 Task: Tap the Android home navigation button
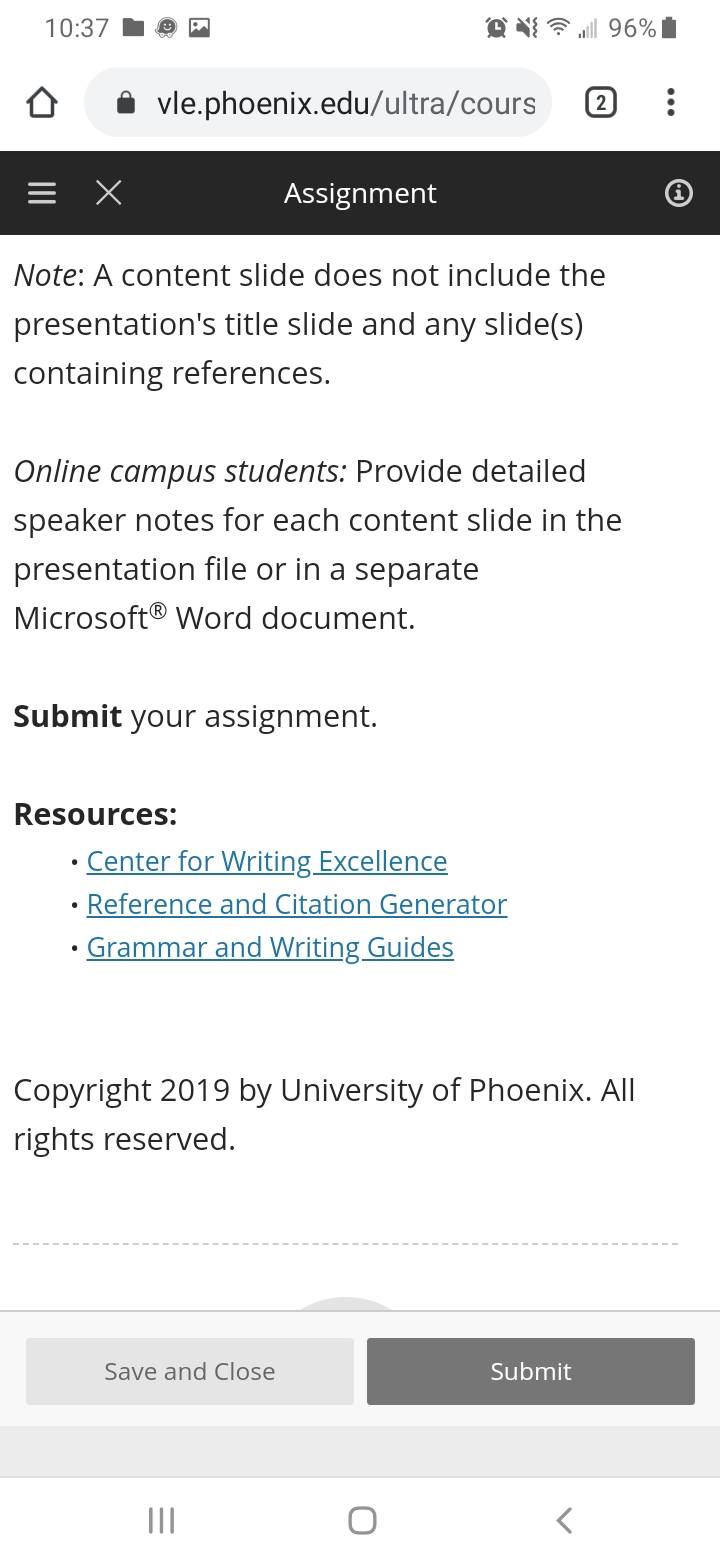coord(362,1521)
